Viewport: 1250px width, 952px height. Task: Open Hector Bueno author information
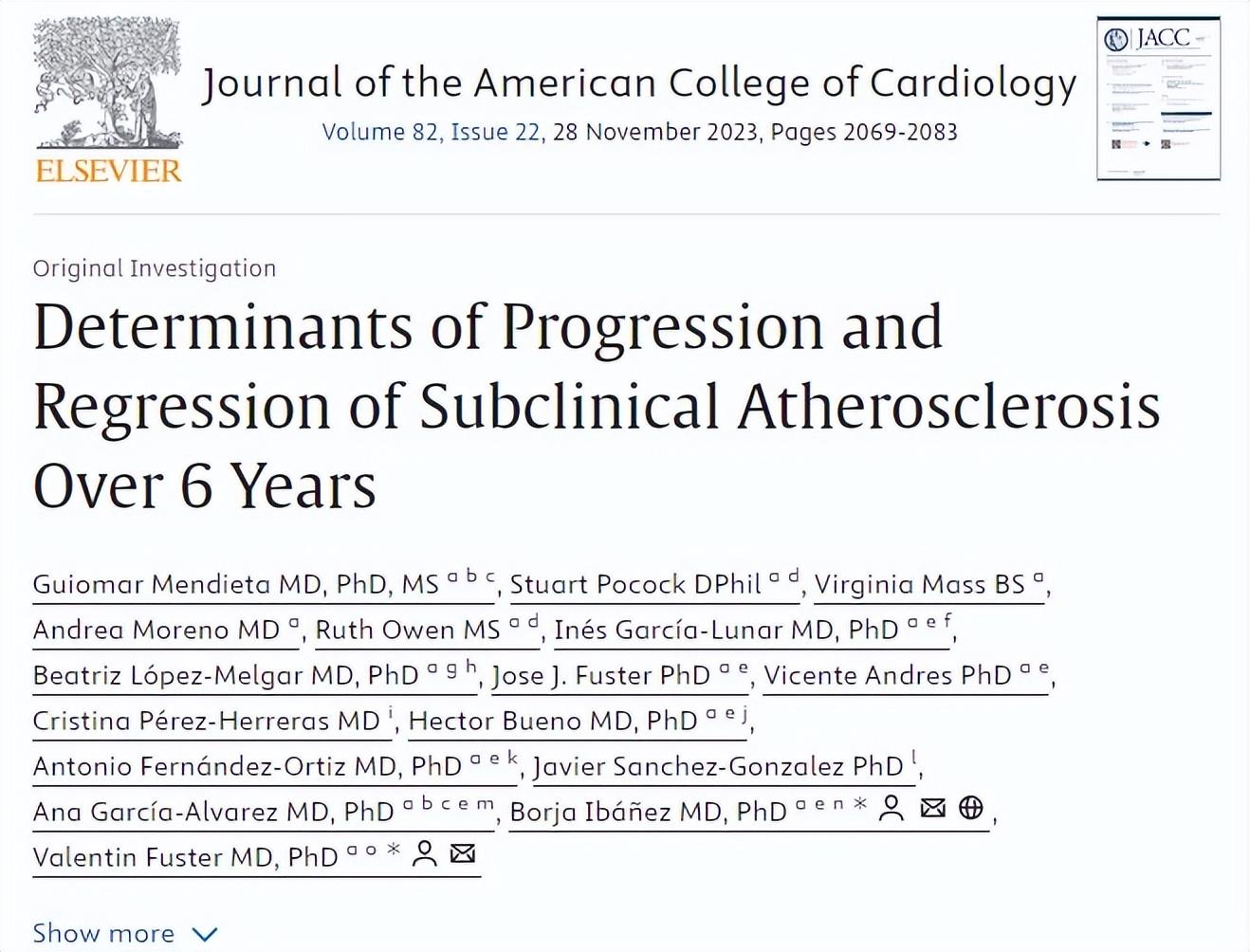(552, 721)
